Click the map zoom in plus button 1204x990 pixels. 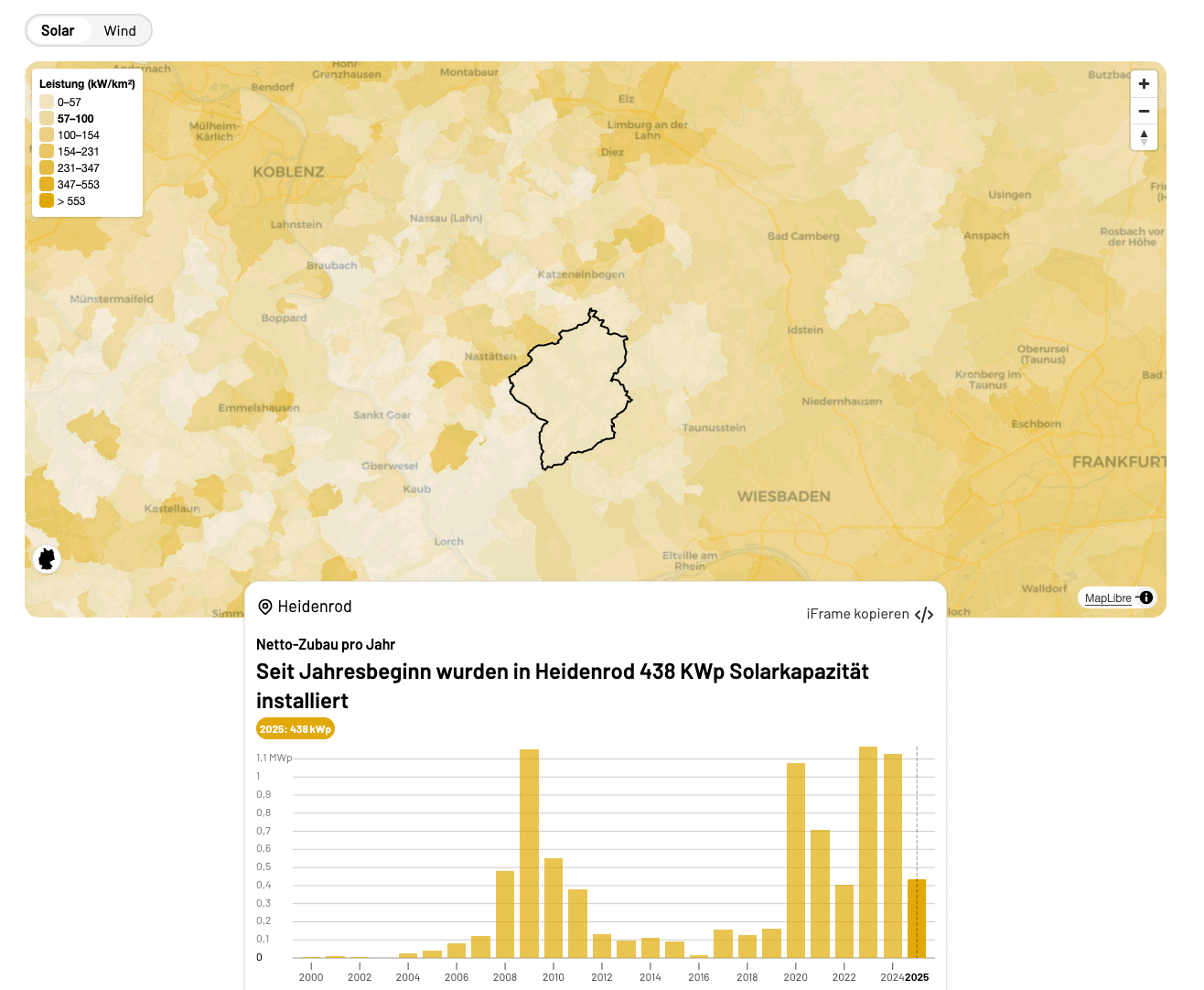coord(1144,84)
